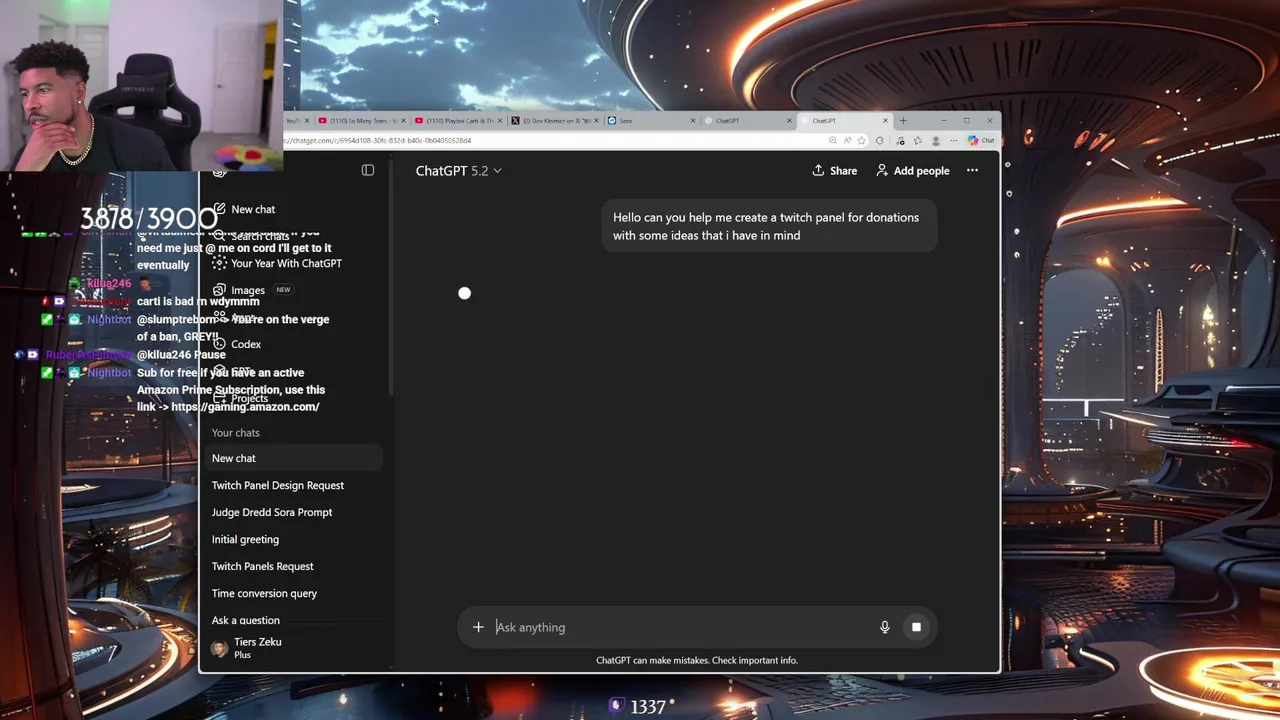Switch to the Sora browser tab
Screen dimensions: 1280x720
pyautogui.click(x=650, y=121)
